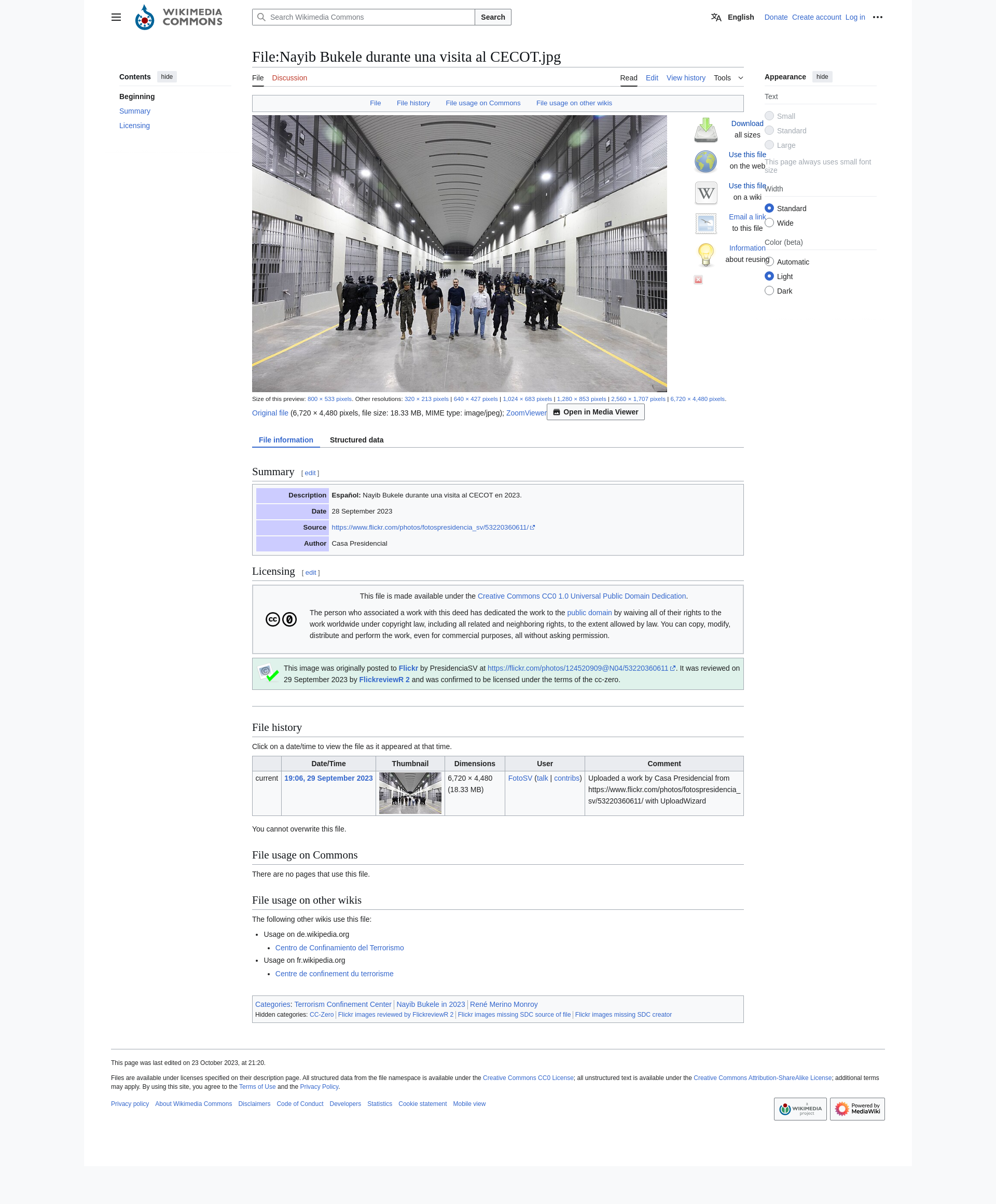Screen dimensions: 996x1204
Task: Go to Licensing in Contents
Action: [x=134, y=126]
